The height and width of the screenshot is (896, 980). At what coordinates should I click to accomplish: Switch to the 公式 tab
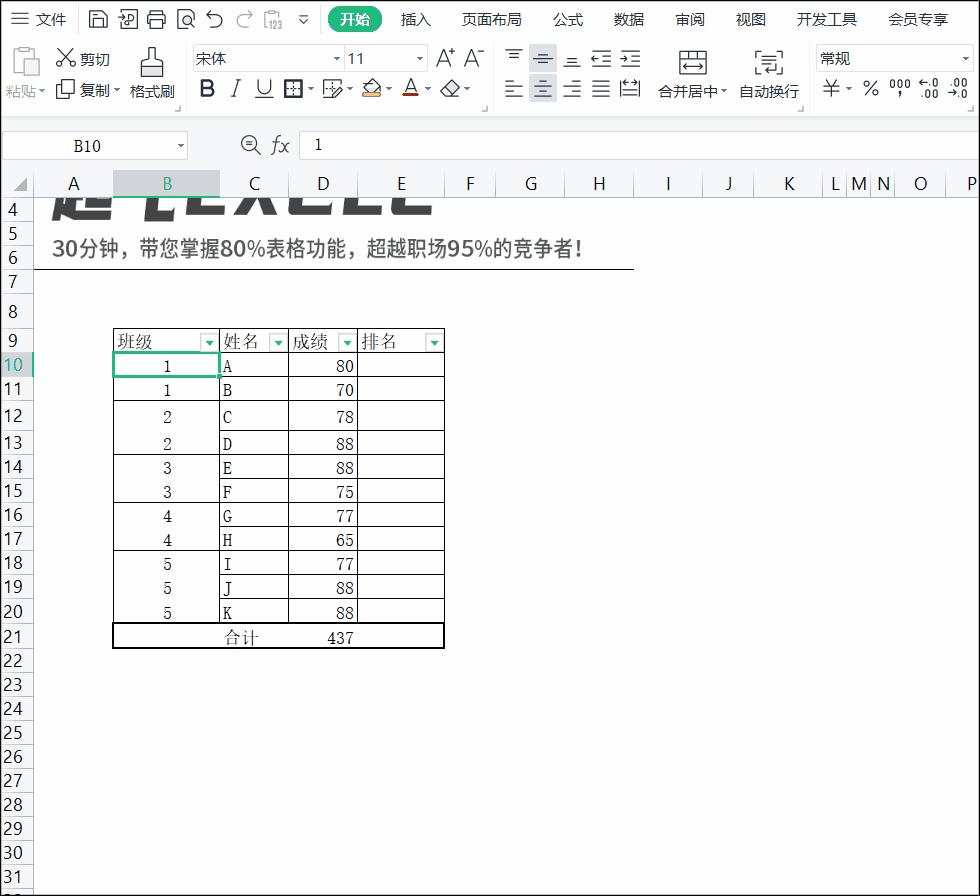[568, 20]
